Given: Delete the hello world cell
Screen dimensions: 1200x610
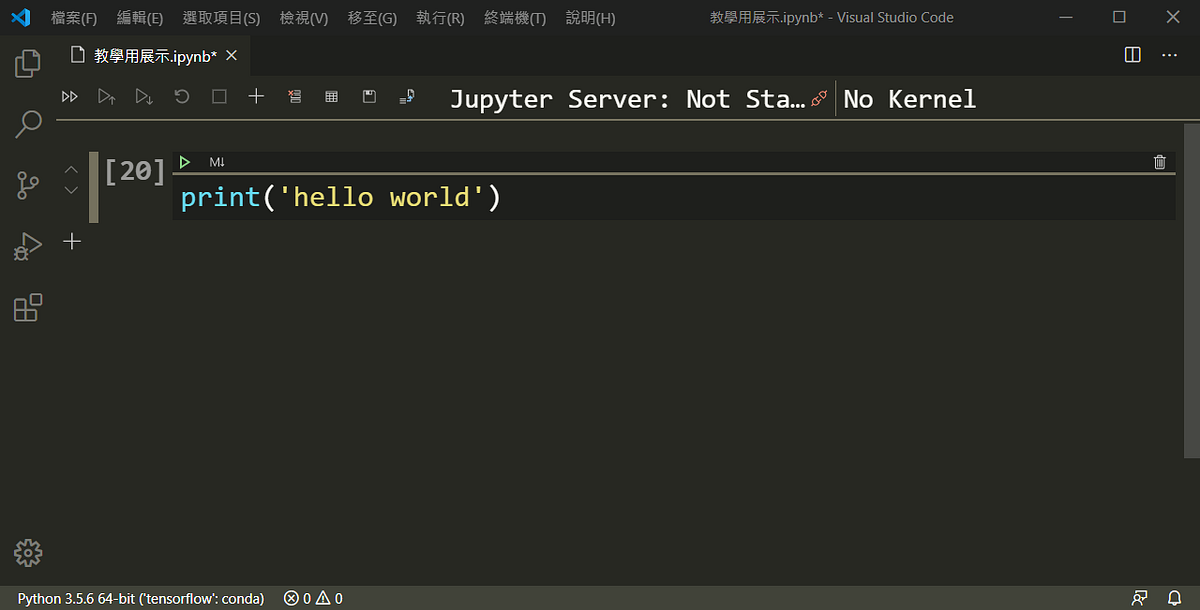Looking at the screenshot, I should point(1159,161).
